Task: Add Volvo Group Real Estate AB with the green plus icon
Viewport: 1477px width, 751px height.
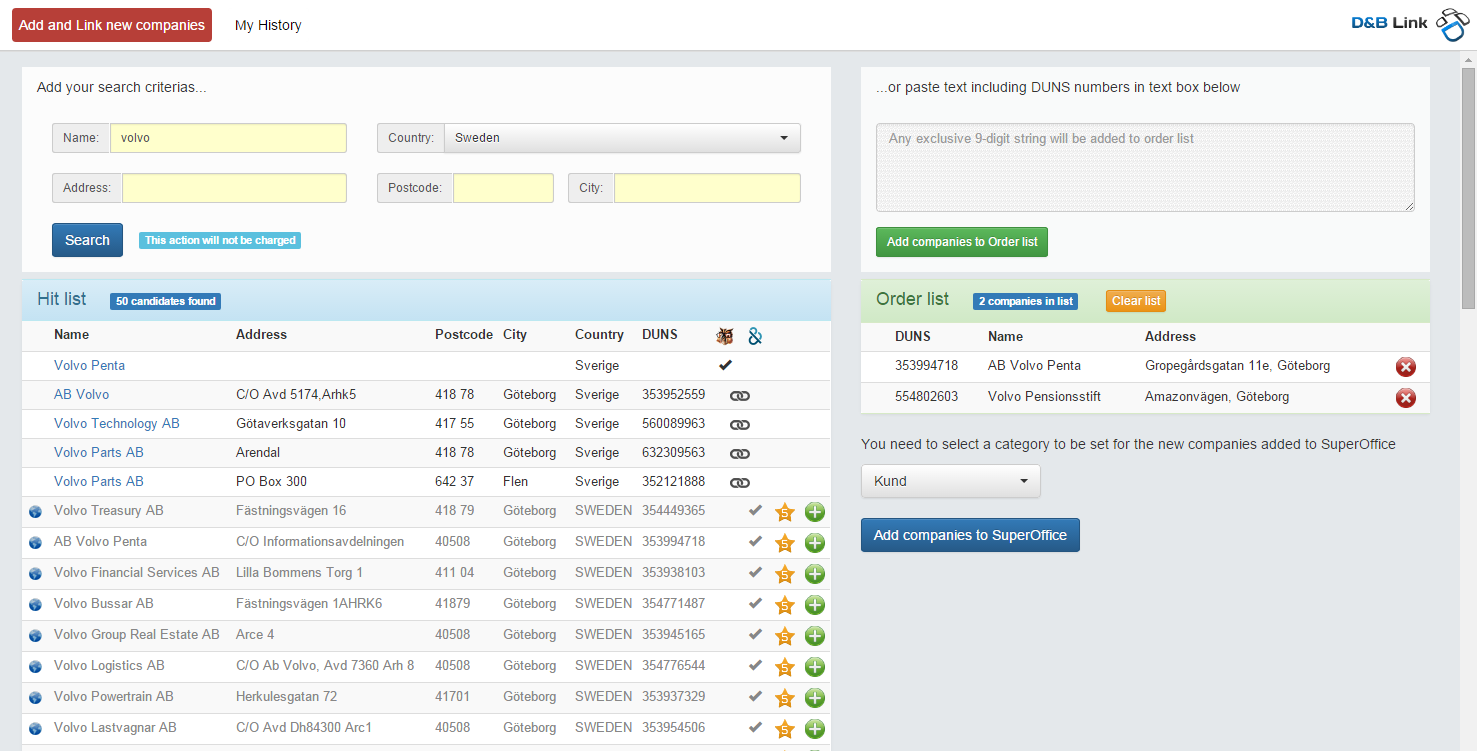Action: tap(815, 636)
